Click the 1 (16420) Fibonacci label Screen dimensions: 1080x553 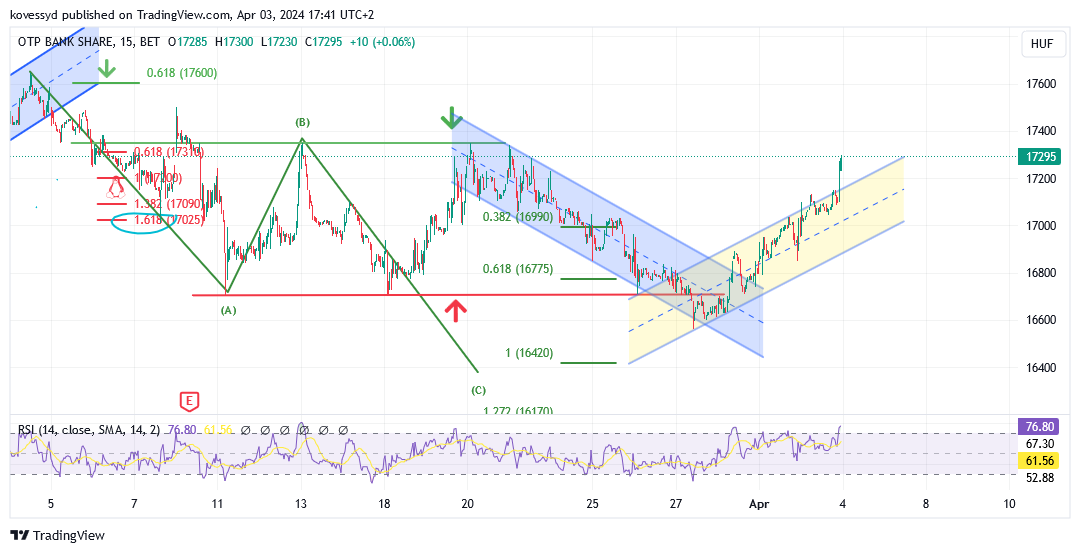[528, 353]
